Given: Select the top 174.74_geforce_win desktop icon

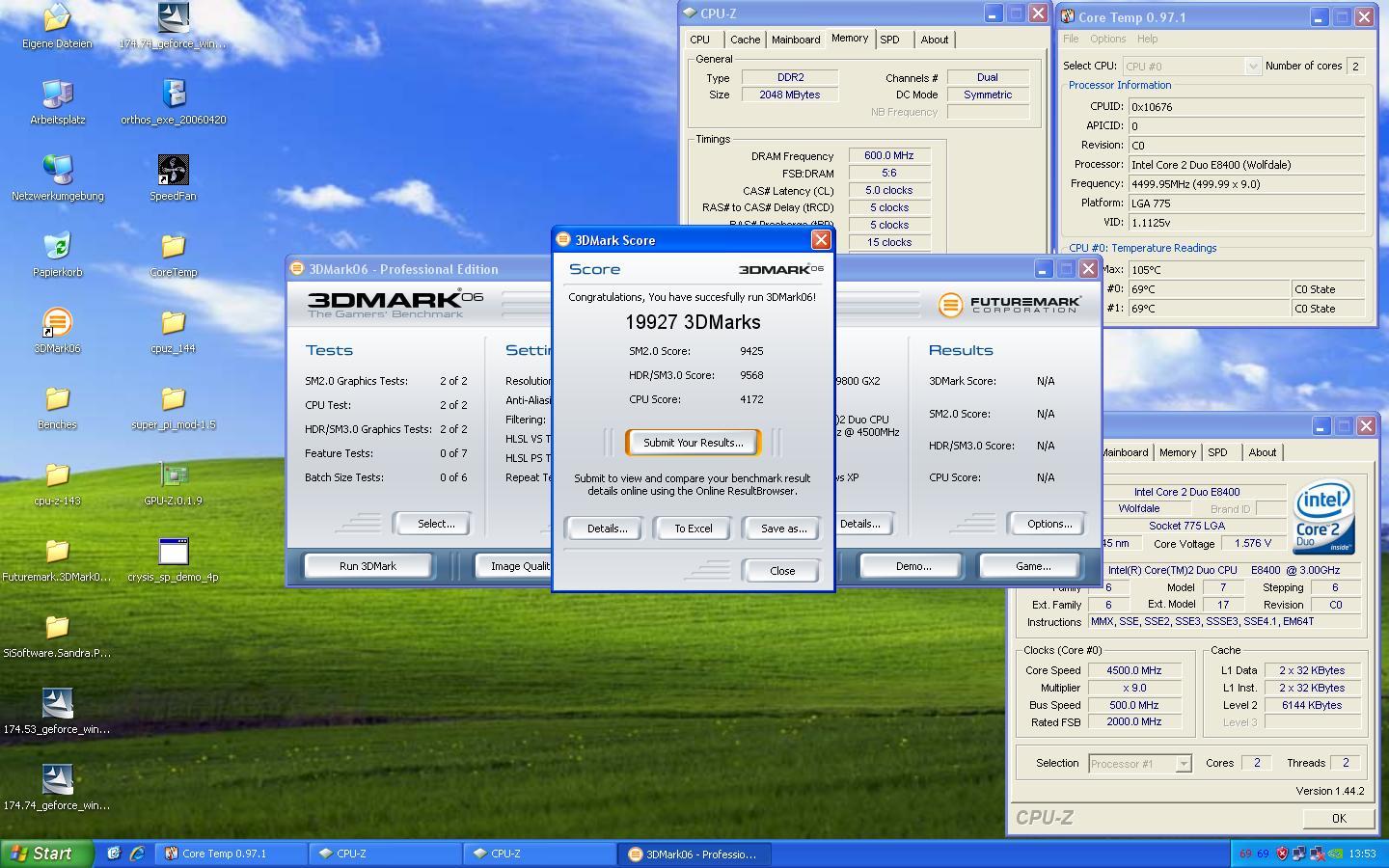Looking at the screenshot, I should pyautogui.click(x=173, y=26).
